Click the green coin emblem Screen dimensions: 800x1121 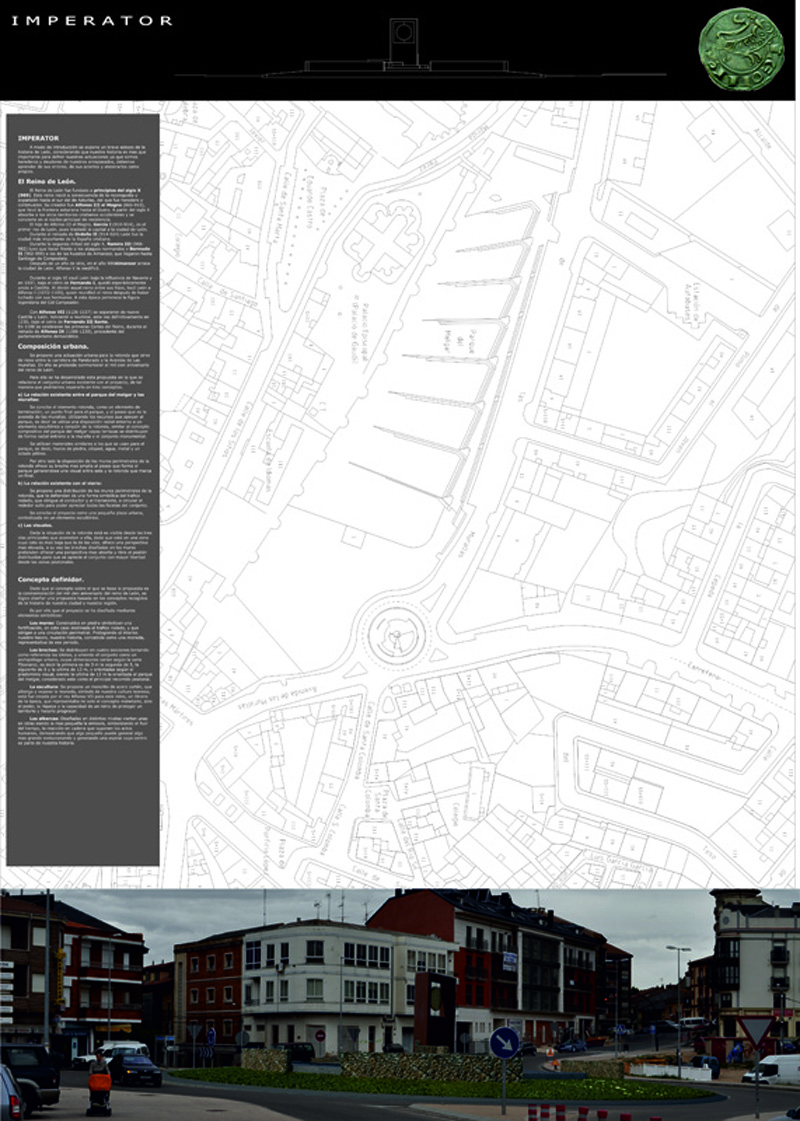(x=742, y=46)
